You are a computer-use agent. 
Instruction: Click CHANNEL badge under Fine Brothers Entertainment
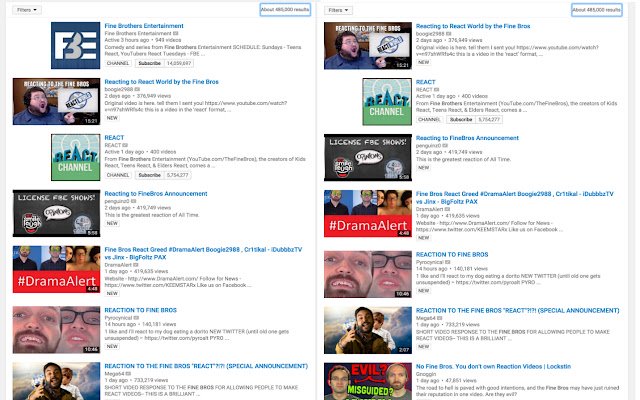(x=118, y=63)
